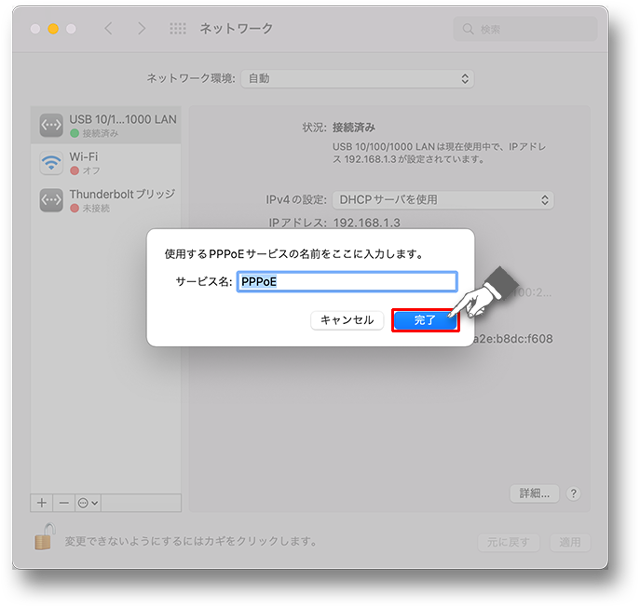Expand the ネットワーク環境 dropdown
This screenshot has height=608, width=640.
[x=357, y=79]
